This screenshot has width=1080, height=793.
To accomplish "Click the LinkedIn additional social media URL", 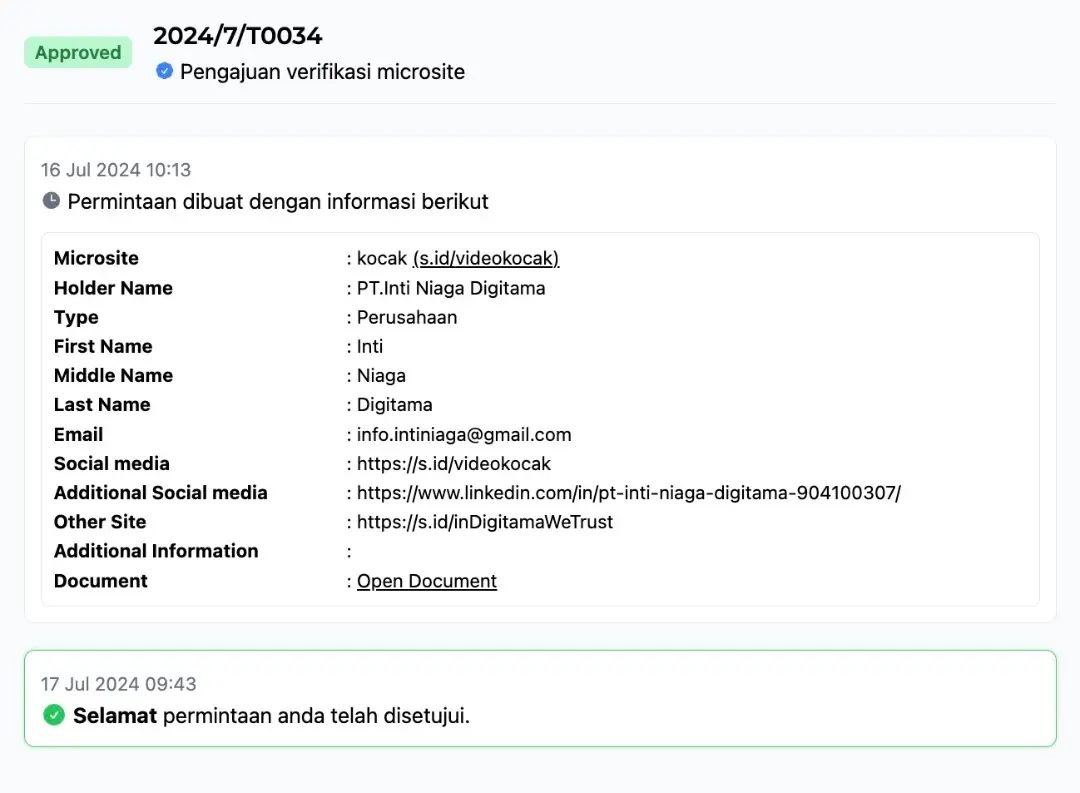I will (x=629, y=493).
